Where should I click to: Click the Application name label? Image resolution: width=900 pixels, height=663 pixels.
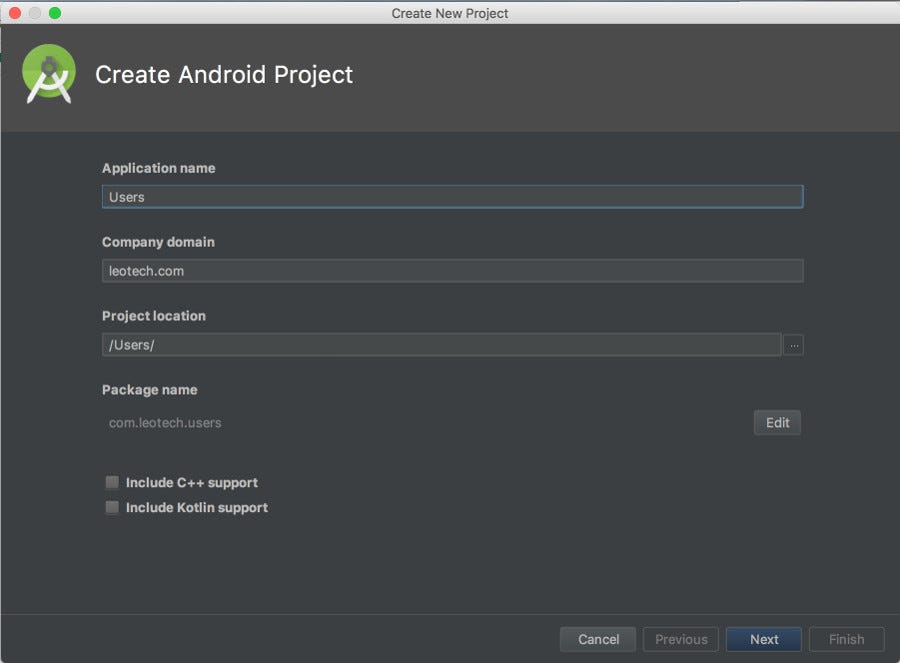point(158,168)
